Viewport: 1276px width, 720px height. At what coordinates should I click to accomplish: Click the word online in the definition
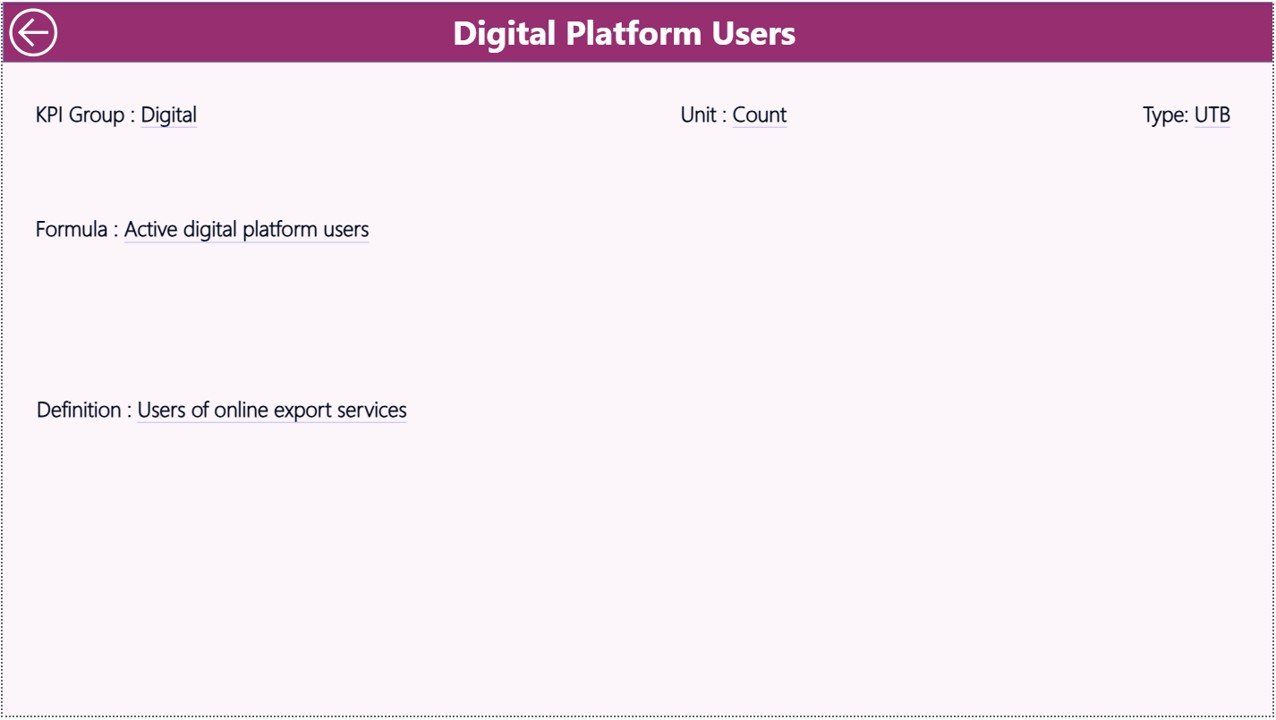point(241,410)
